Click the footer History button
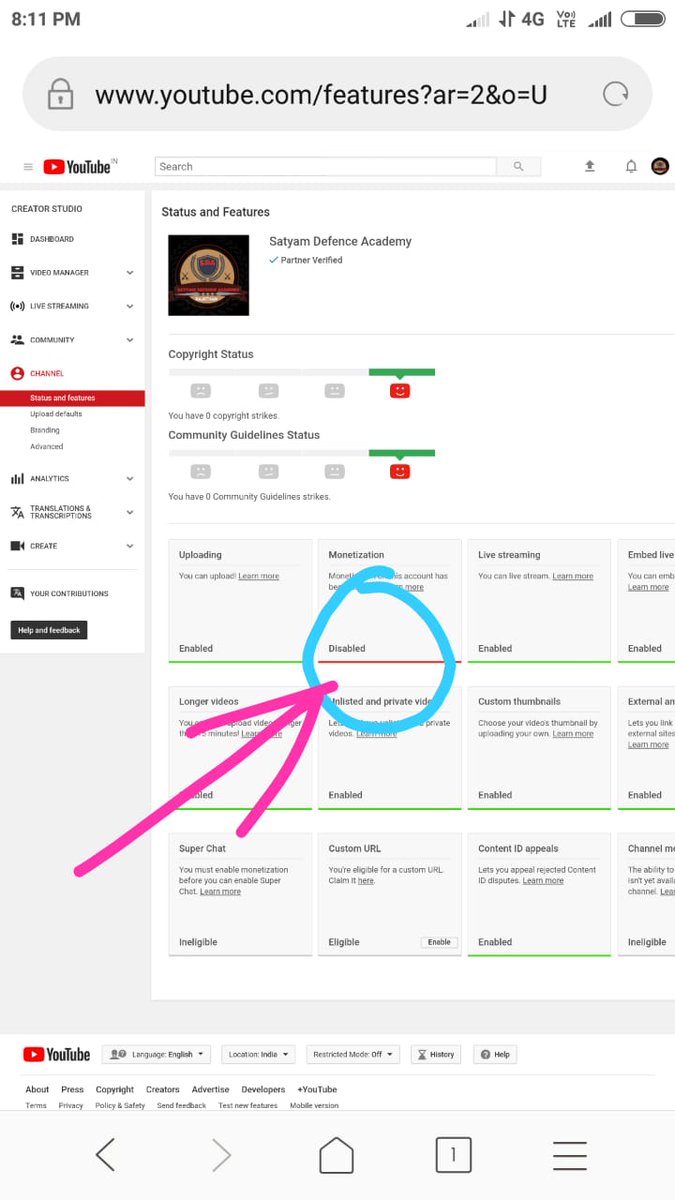 (436, 1054)
